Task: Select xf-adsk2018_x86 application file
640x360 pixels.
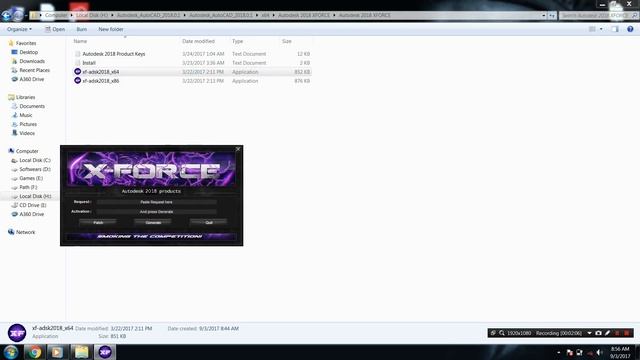Action: point(101,81)
